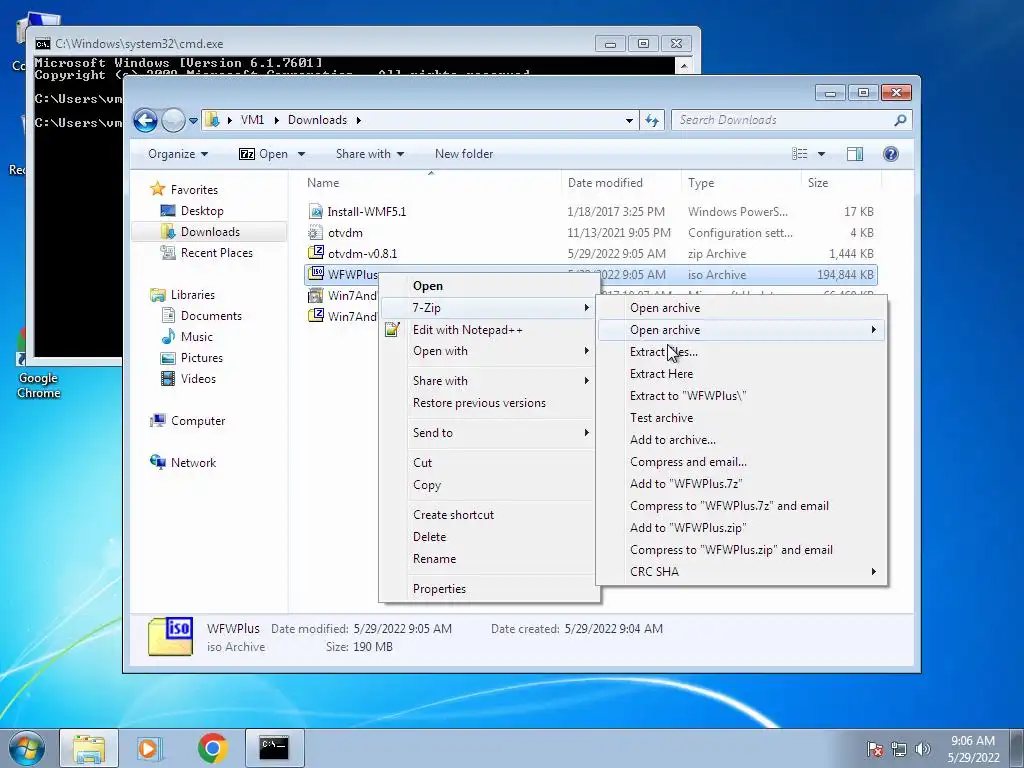Screen dimensions: 1024x768
Task: Click the Windows Start orb
Action: click(27, 748)
